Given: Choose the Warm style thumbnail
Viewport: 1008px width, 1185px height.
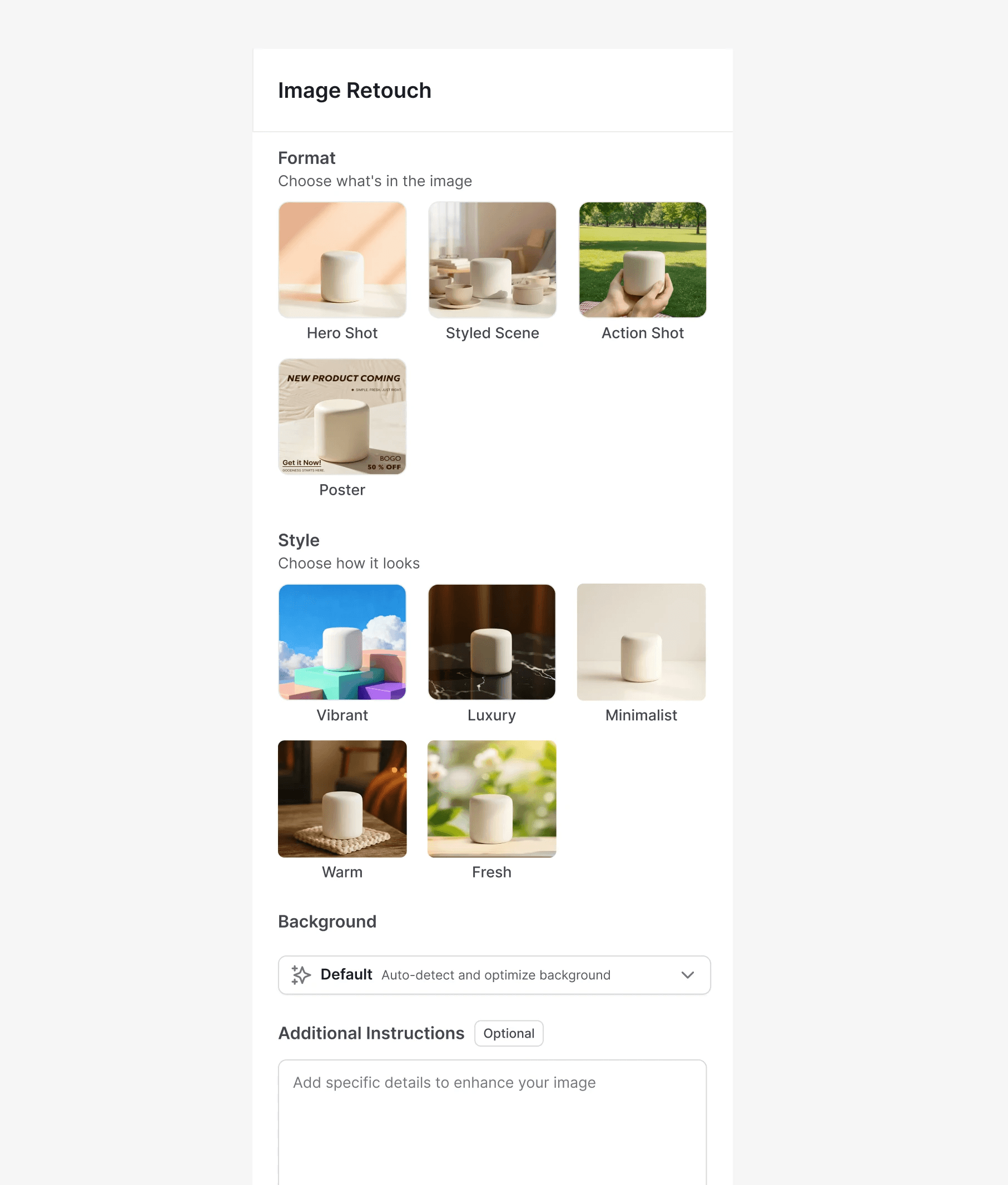Looking at the screenshot, I should [342, 799].
